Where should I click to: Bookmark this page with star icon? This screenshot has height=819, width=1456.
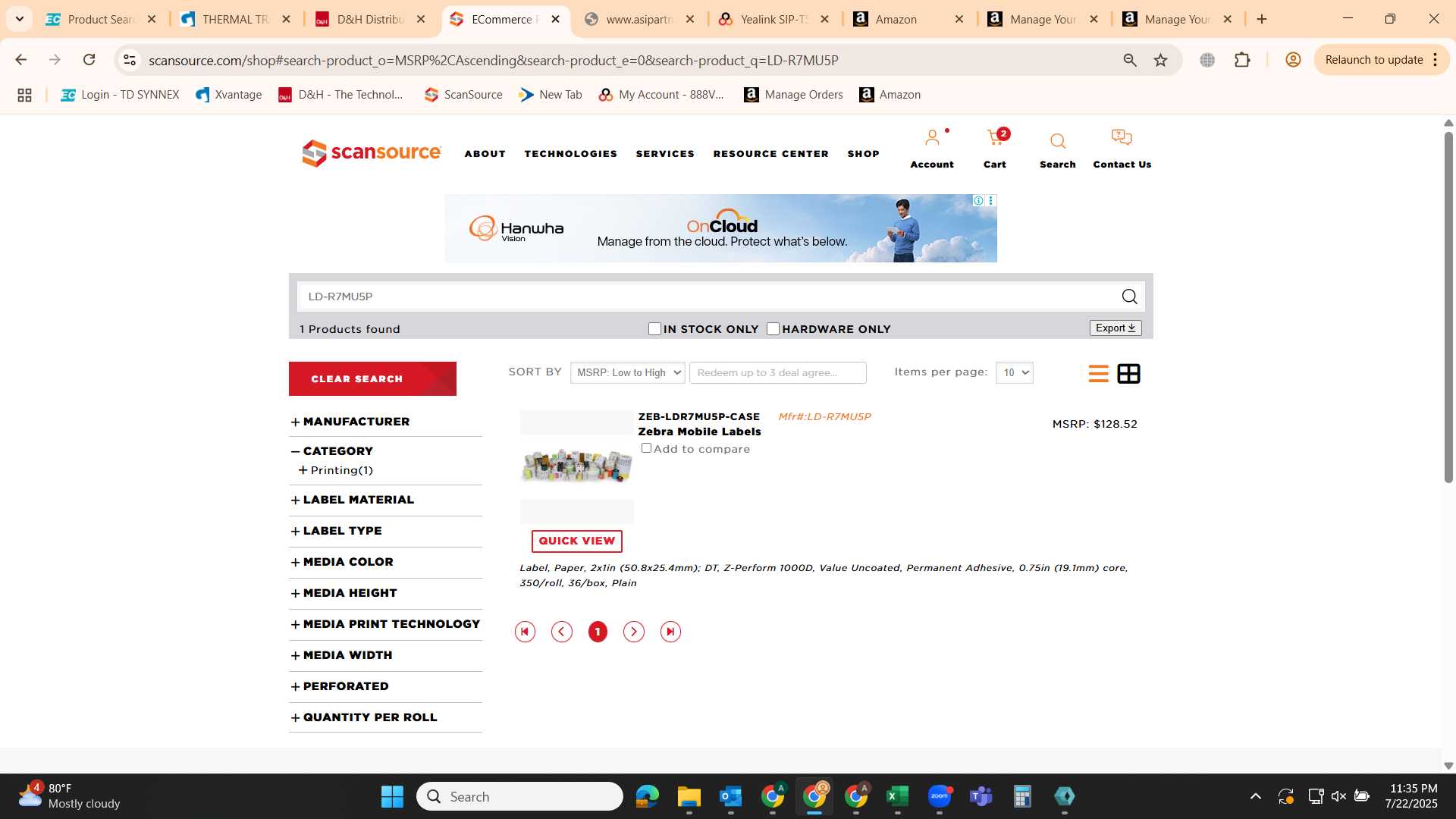pos(1160,60)
